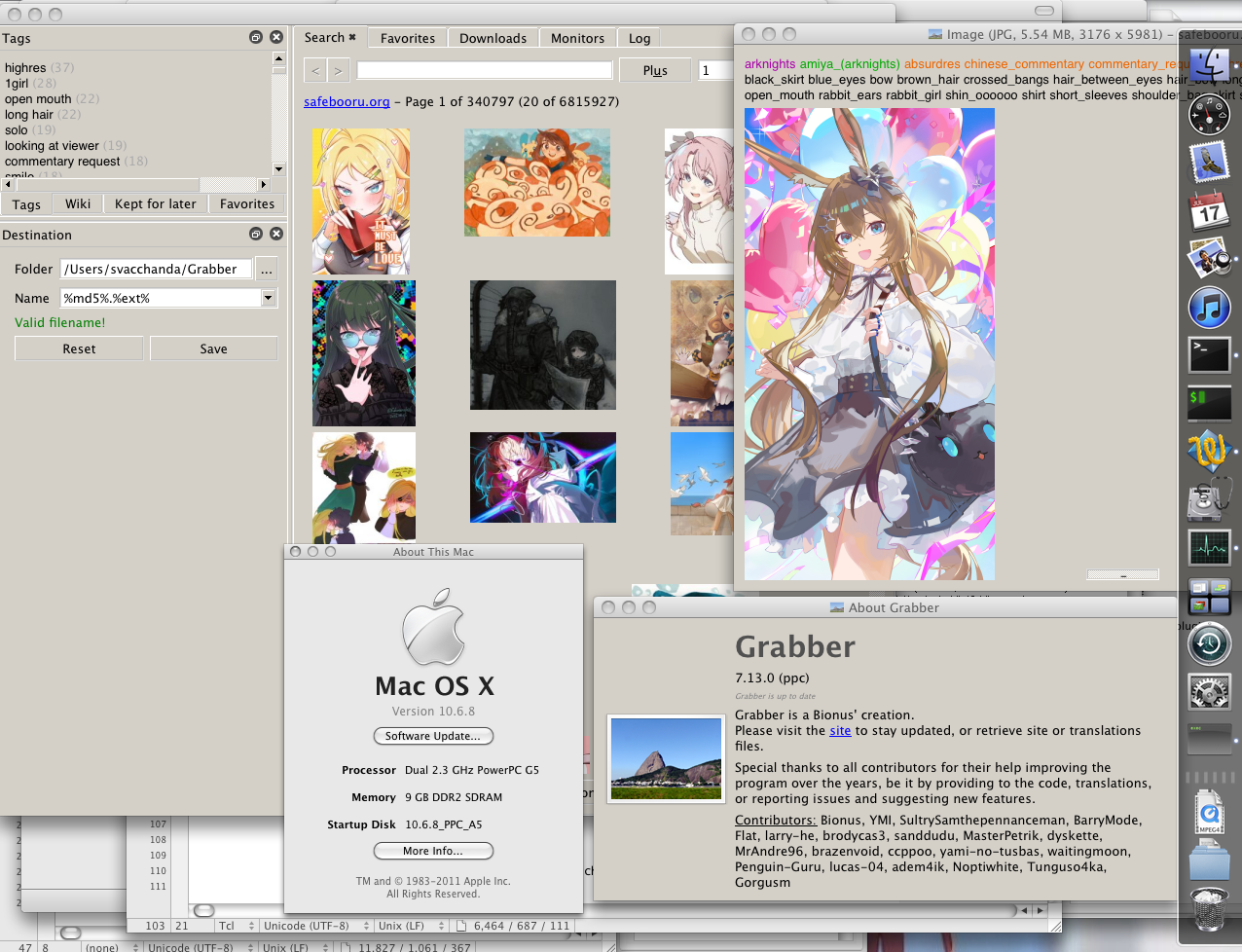Float the Destination panel using undock icon
The height and width of the screenshot is (952, 1242).
(x=256, y=234)
